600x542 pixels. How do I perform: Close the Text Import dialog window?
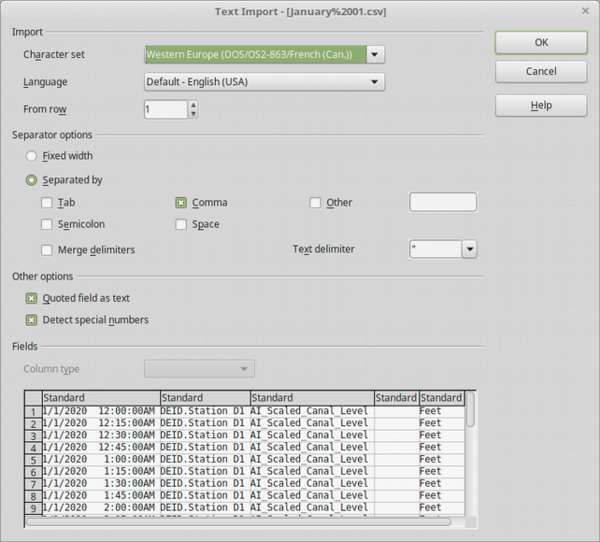pyautogui.click(x=584, y=11)
